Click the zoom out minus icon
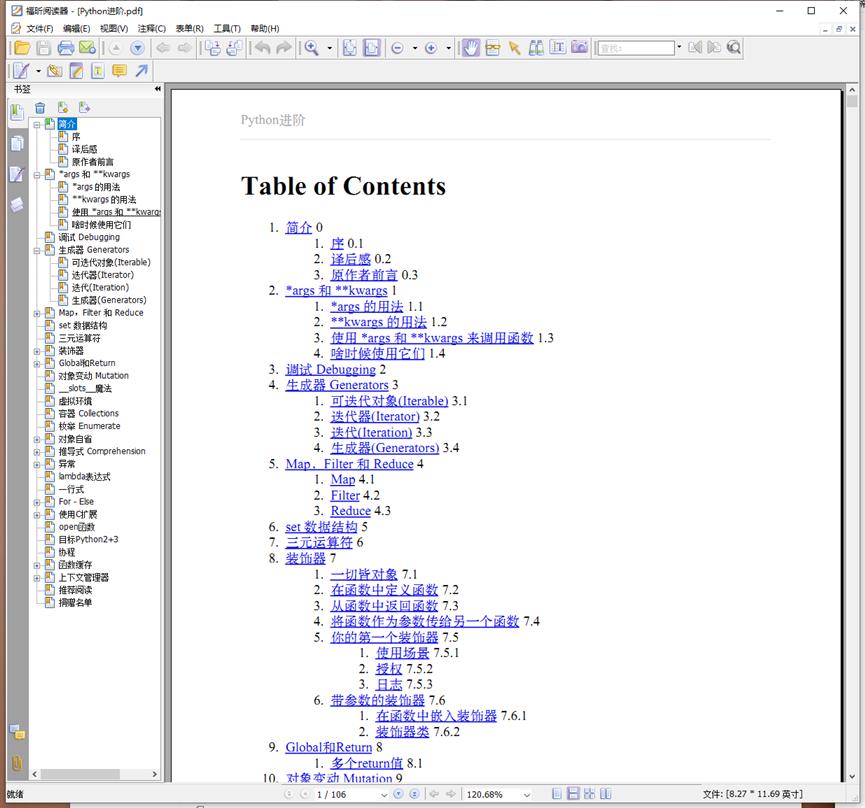The image size is (865, 808). (x=397, y=49)
